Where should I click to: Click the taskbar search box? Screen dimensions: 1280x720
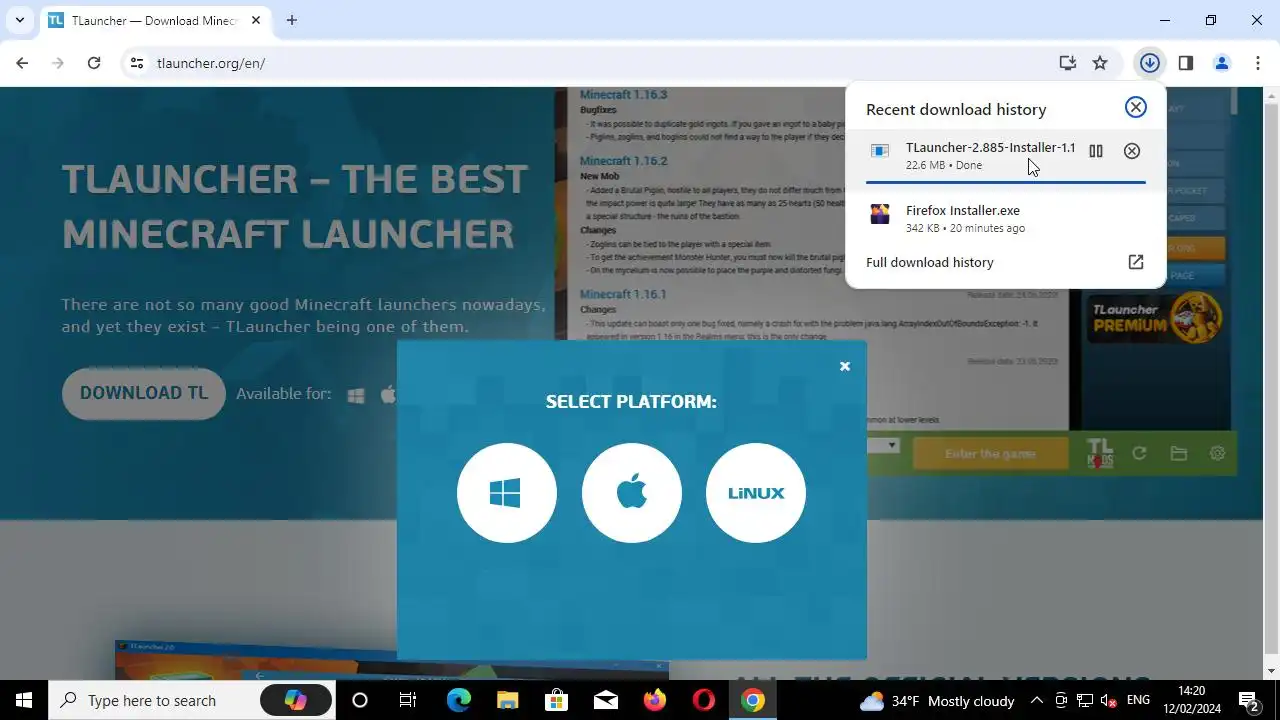click(192, 700)
